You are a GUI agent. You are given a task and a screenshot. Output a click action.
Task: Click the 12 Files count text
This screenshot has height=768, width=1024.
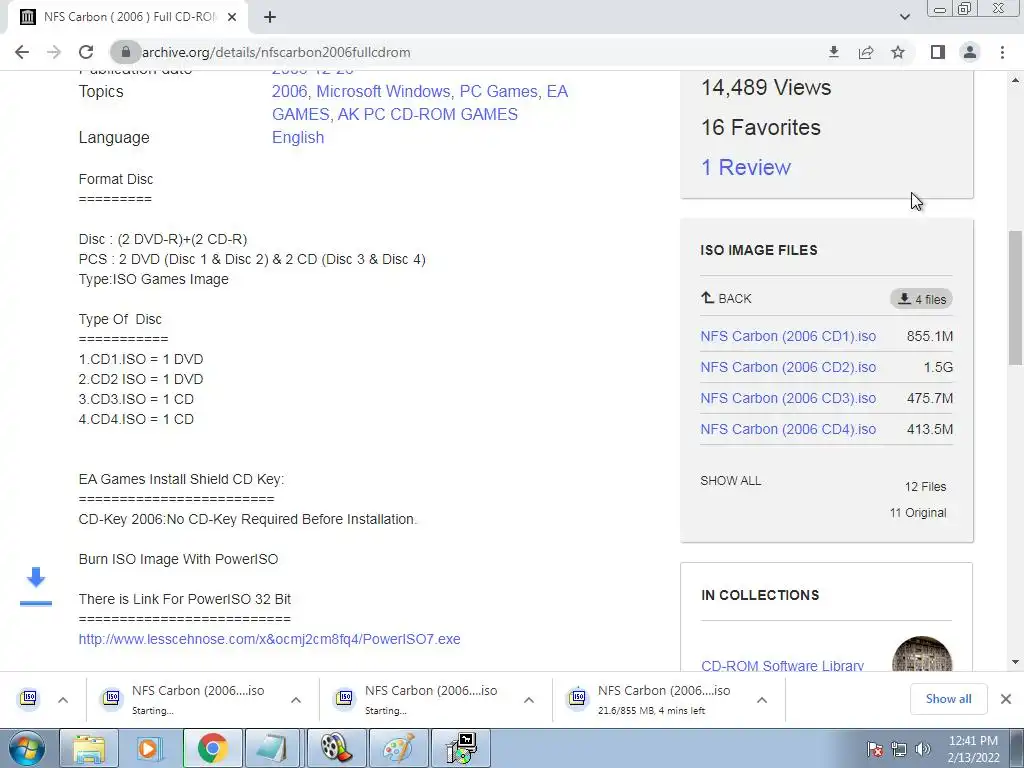[925, 487]
